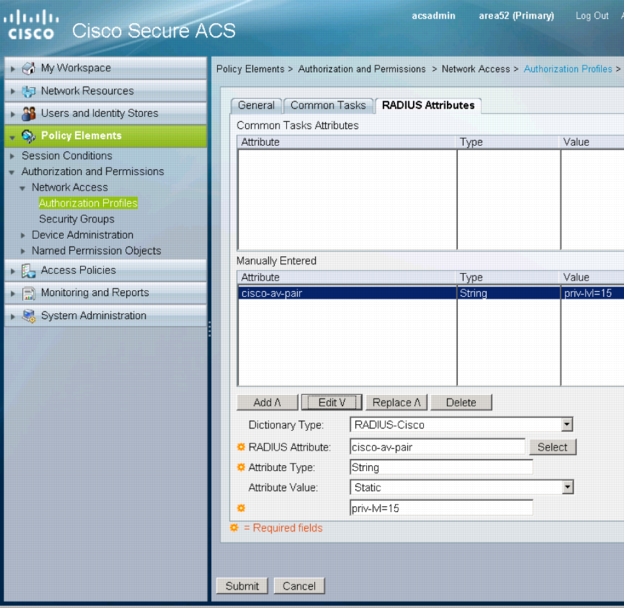The width and height of the screenshot is (626, 609).
Task: Click the Policy Elements icon
Action: 29,136
